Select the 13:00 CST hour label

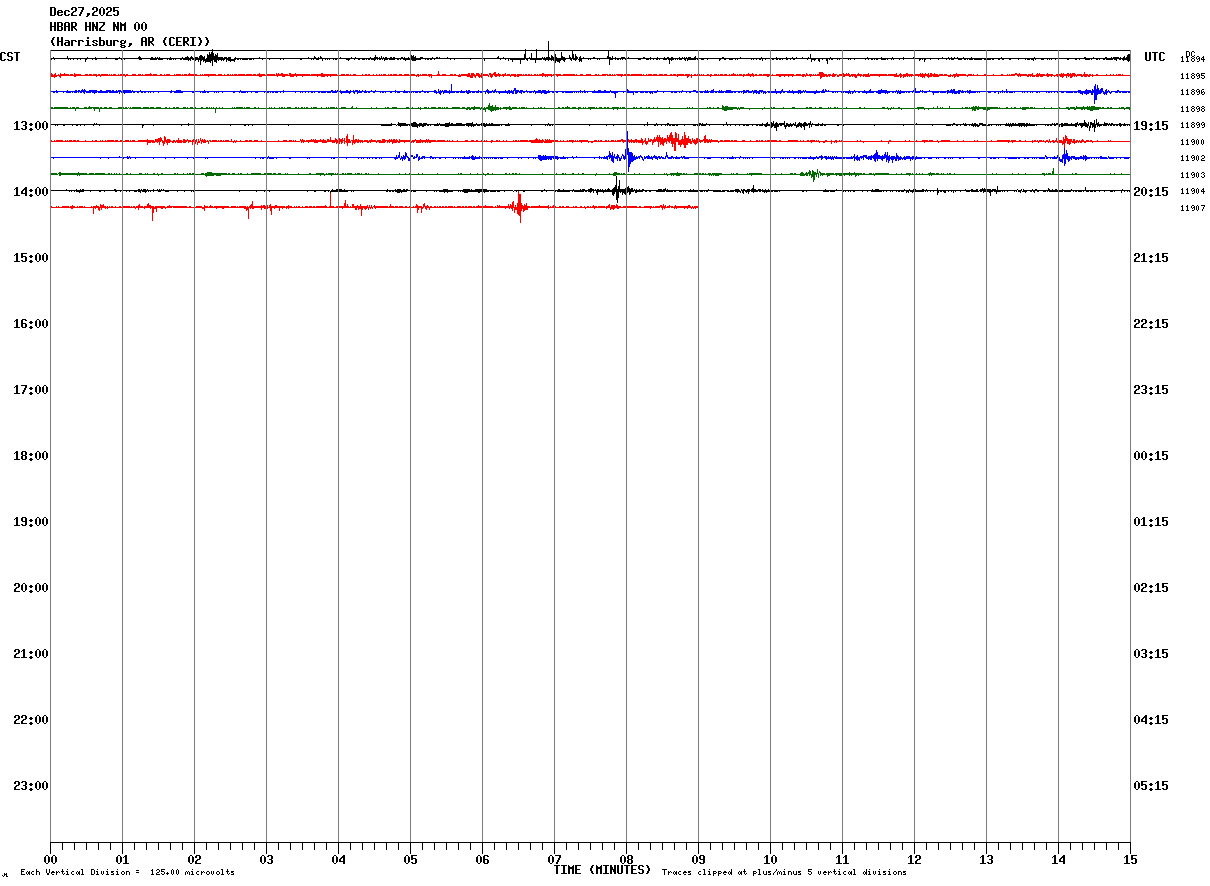pyautogui.click(x=31, y=126)
